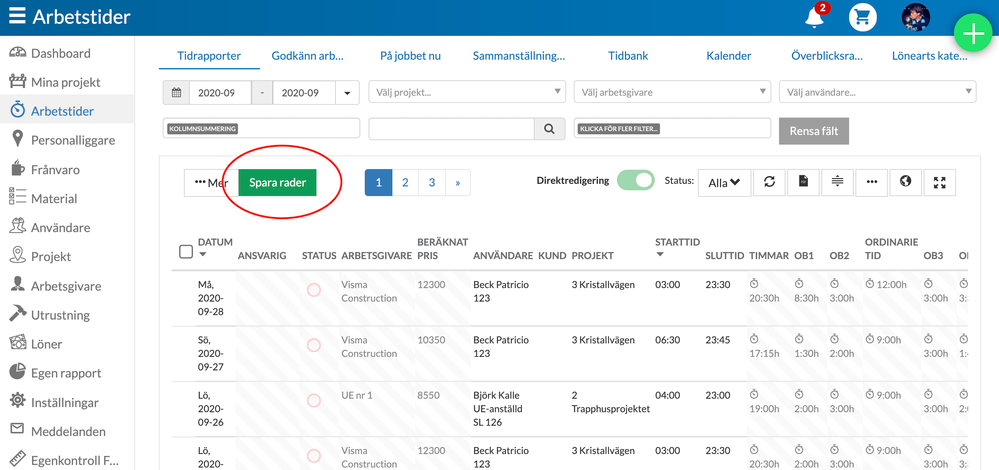Open Inställningar in the sidebar
This screenshot has width=999, height=470.
click(x=66, y=402)
